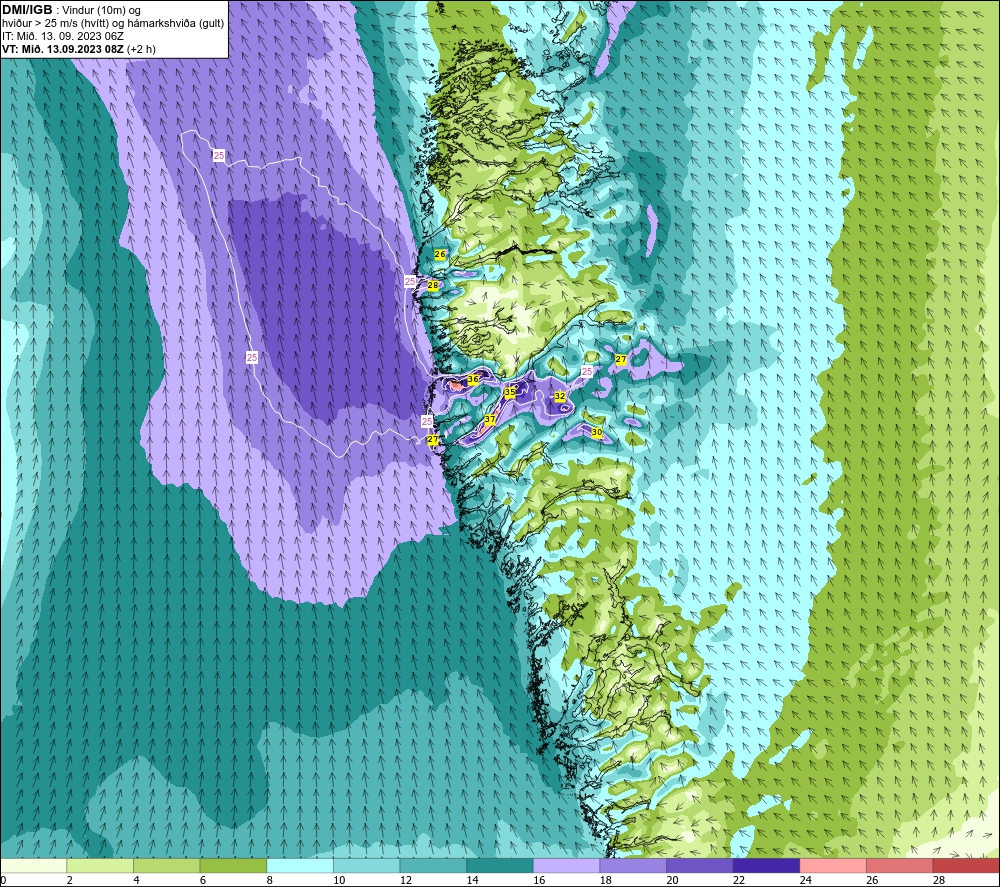Image resolution: width=1000 pixels, height=887 pixels.
Task: Select the 26–28 m/s salmon red swatch
Action: (x=900, y=865)
